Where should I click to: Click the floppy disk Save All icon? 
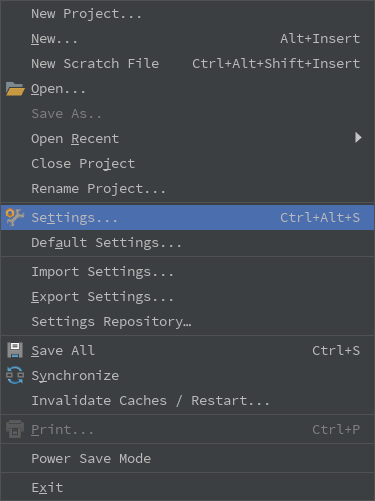pyautogui.click(x=15, y=350)
